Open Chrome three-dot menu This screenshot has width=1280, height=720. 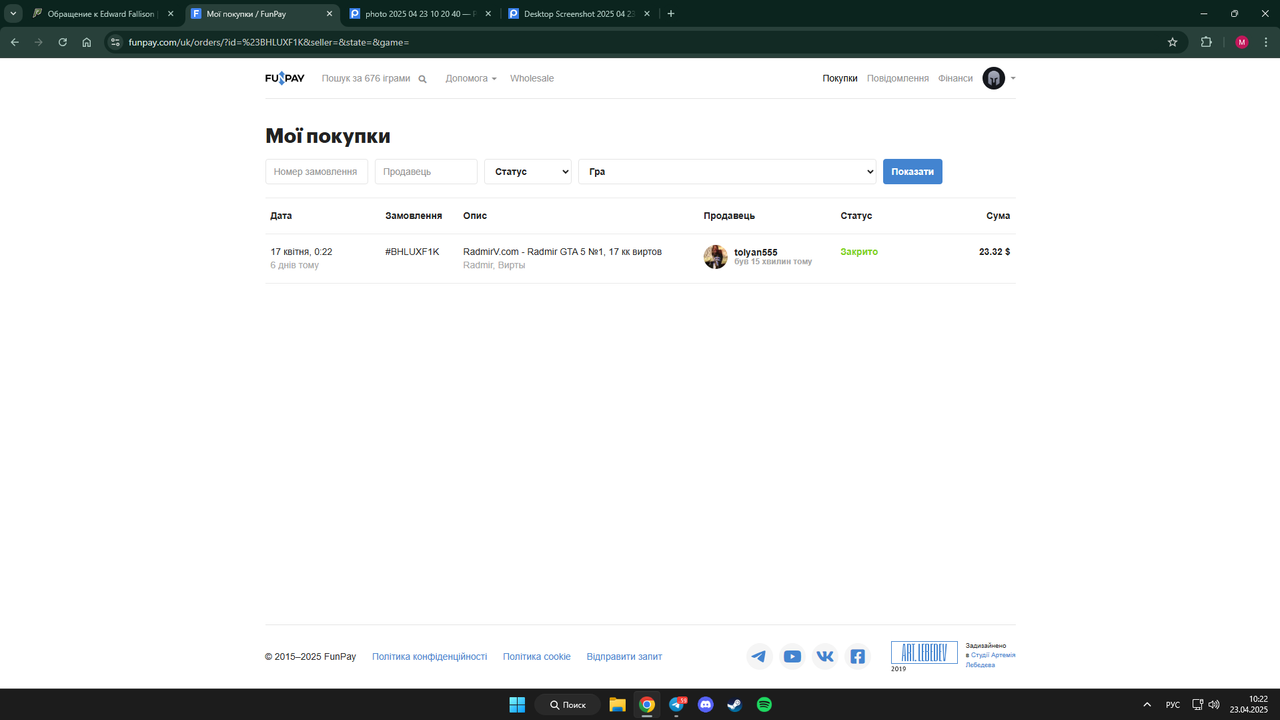tap(1265, 42)
